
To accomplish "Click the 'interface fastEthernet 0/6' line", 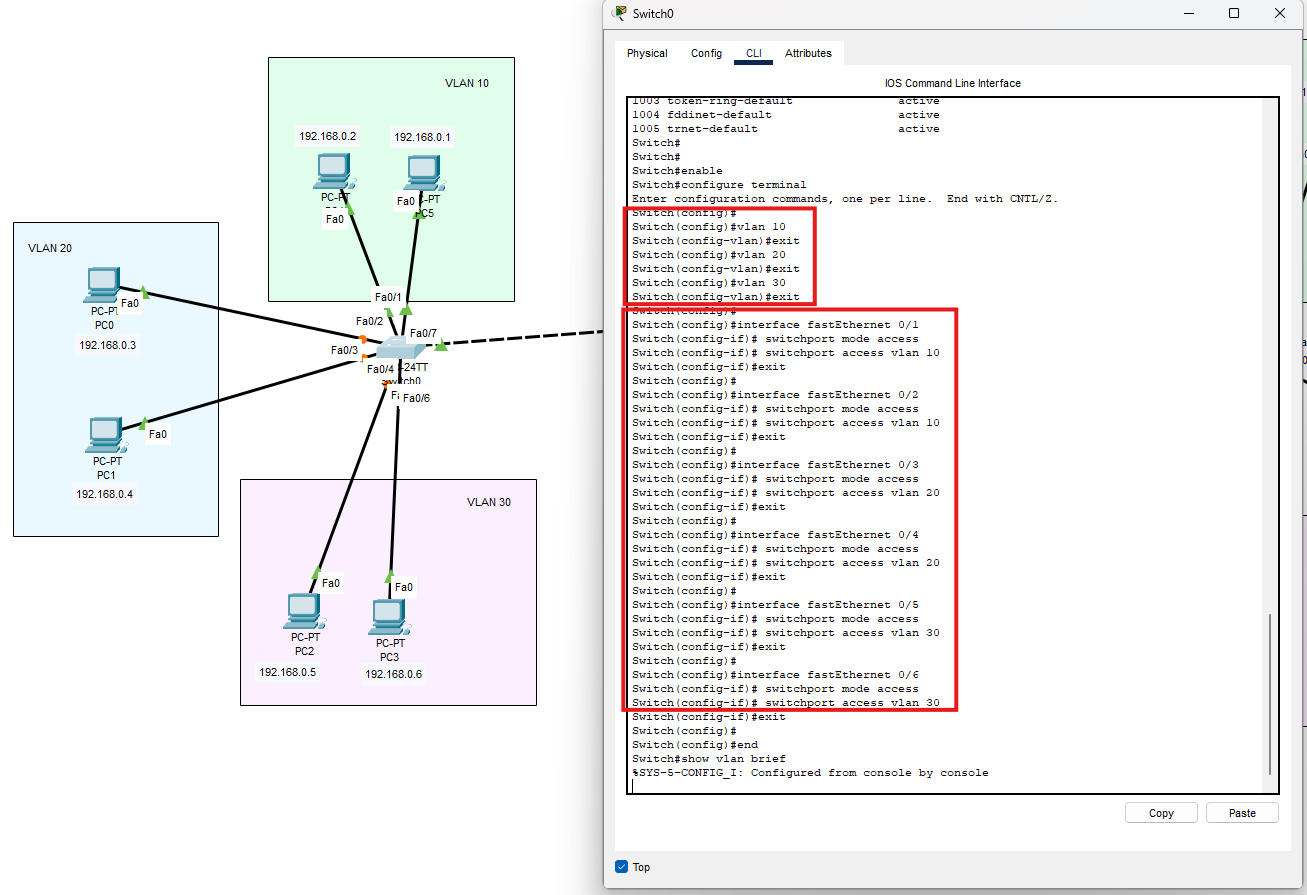I will tap(776, 675).
